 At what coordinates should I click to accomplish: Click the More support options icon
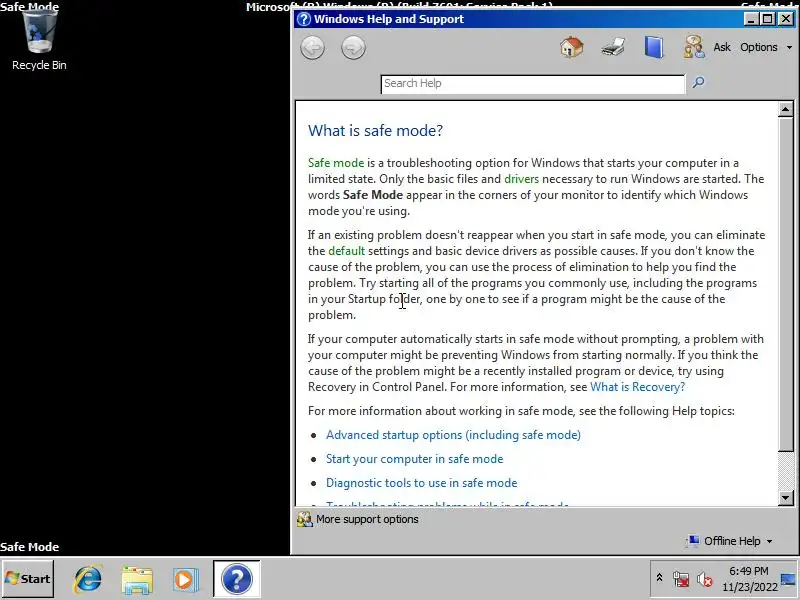(x=305, y=519)
